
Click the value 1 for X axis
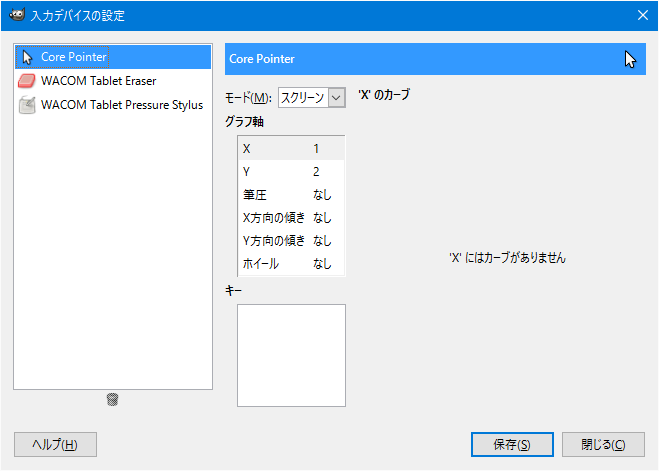coord(316,149)
